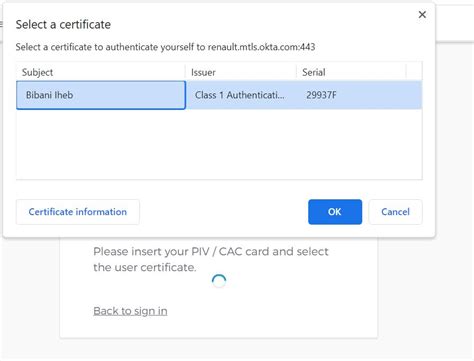Sort by the Subject column header

(x=101, y=72)
